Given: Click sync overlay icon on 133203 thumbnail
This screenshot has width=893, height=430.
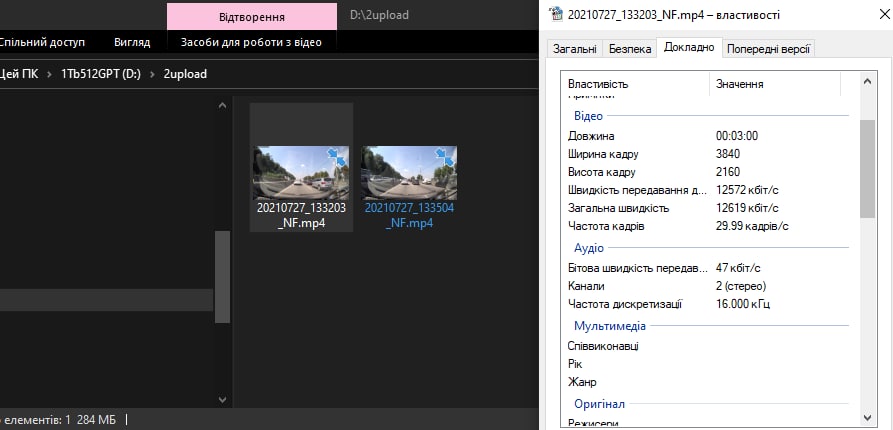Looking at the screenshot, I should tap(337, 157).
